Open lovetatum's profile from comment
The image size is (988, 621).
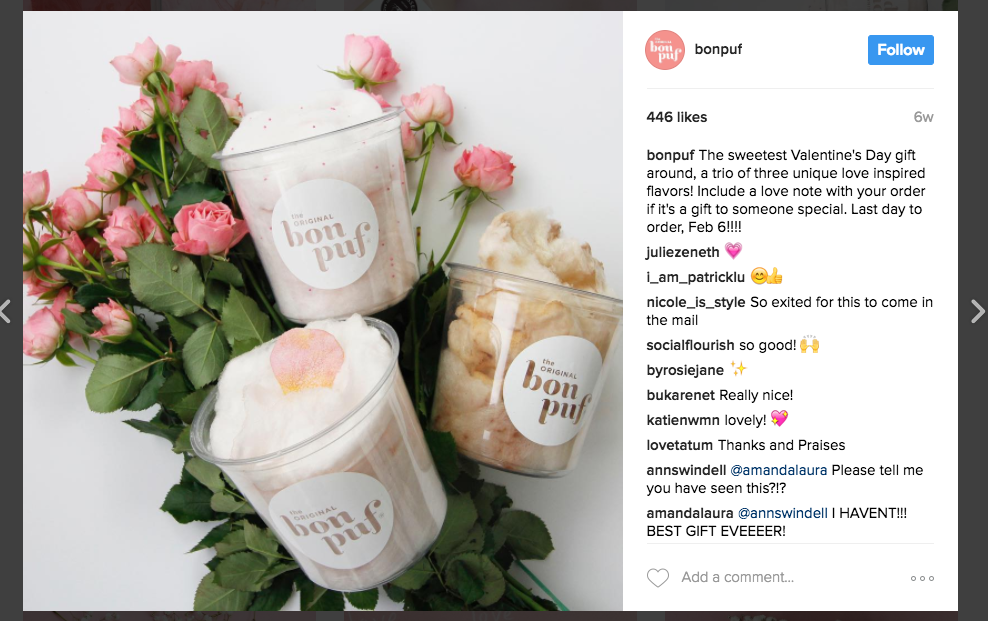pyautogui.click(x=679, y=445)
